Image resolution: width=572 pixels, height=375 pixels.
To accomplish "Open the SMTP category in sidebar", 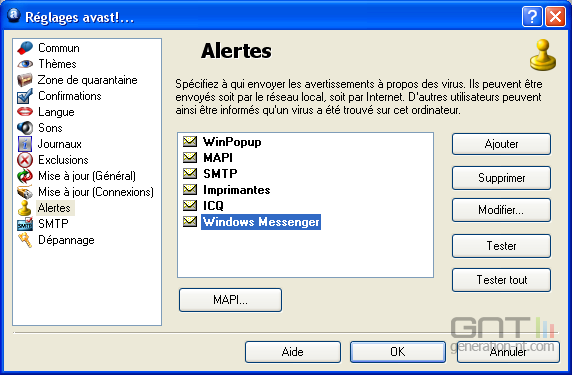I will [53, 224].
